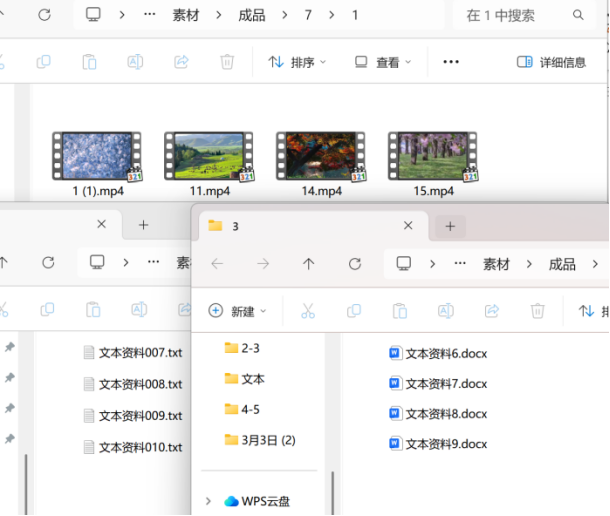The image size is (610, 516).
Task: Open the 4-5 folder in navigation pane
Action: pos(242,409)
